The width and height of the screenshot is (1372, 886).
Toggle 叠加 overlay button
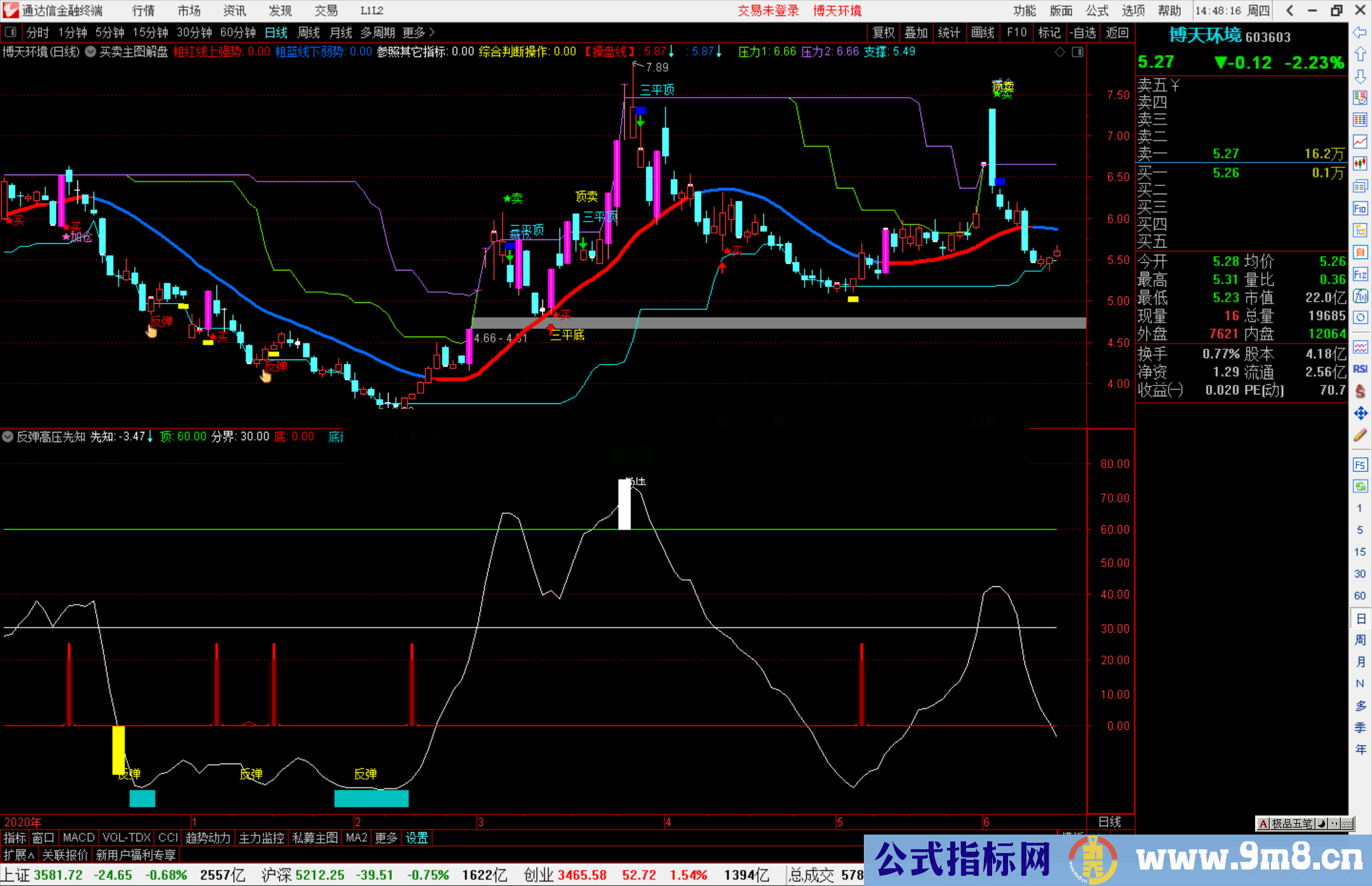pyautogui.click(x=916, y=32)
